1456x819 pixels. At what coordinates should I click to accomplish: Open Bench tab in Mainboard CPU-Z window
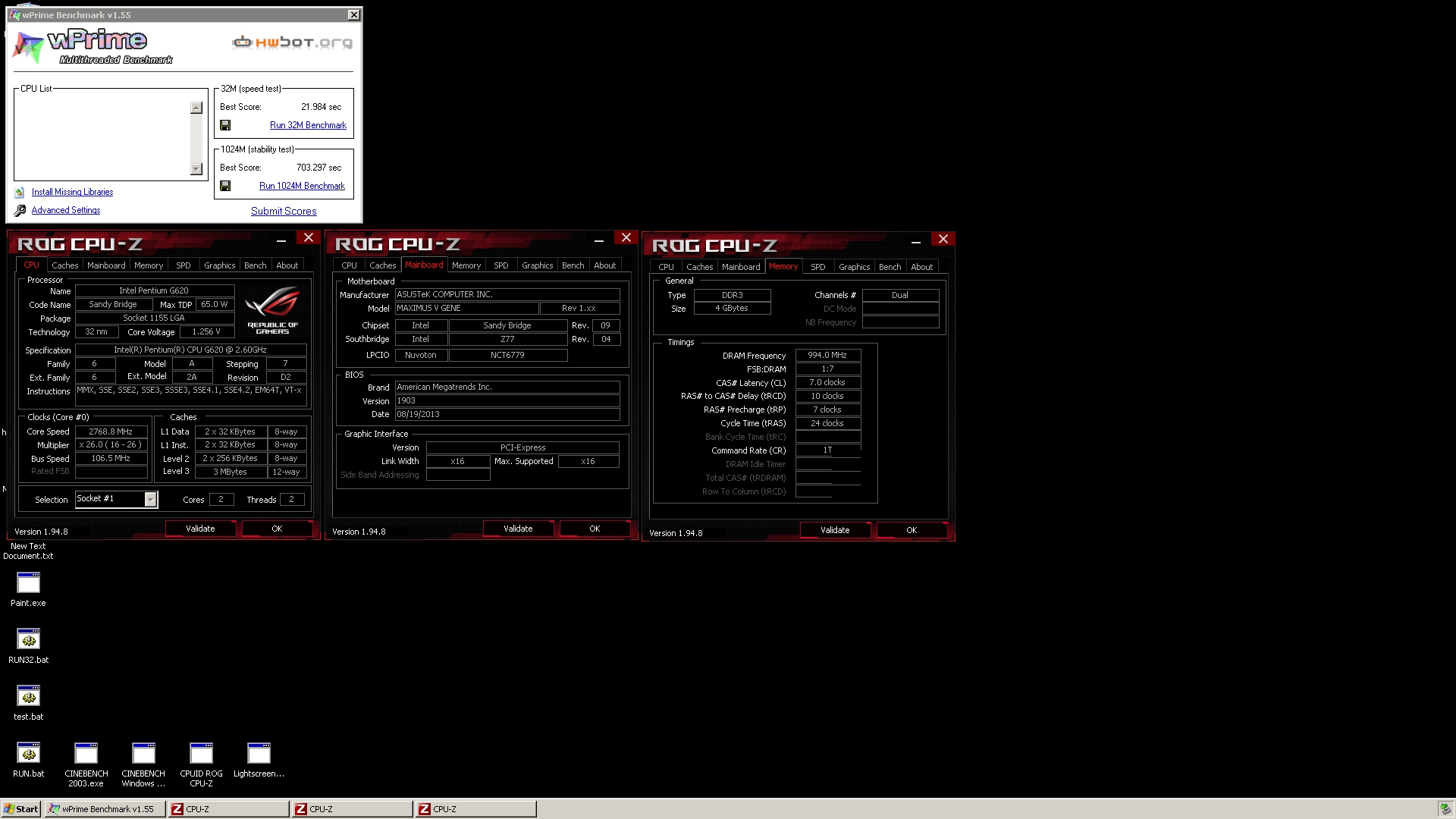coord(573,265)
